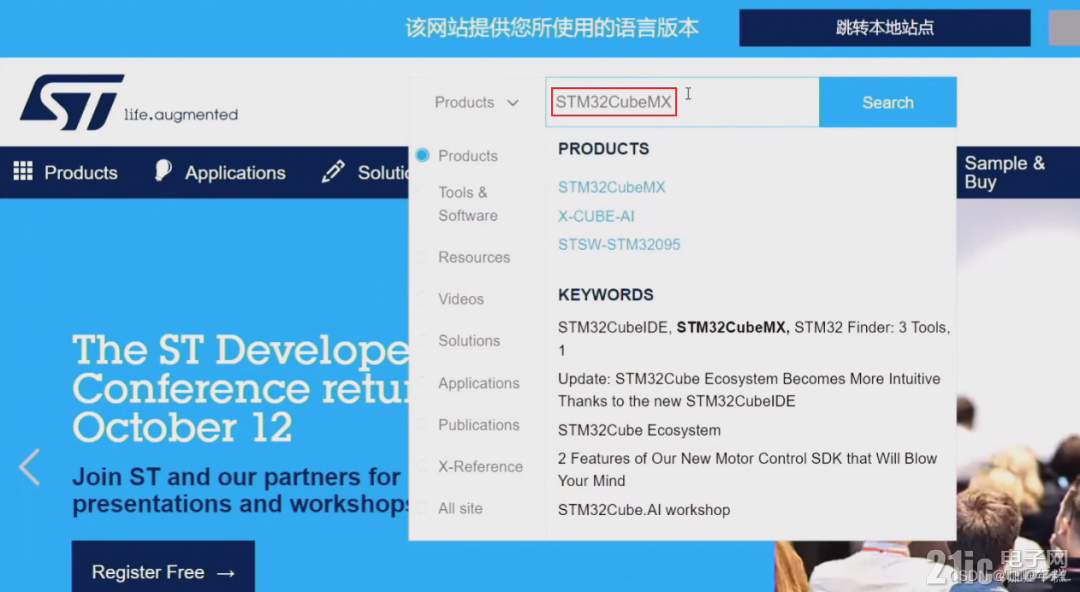1080x592 pixels.
Task: Open Sample & Buy menu
Action: point(1004,172)
